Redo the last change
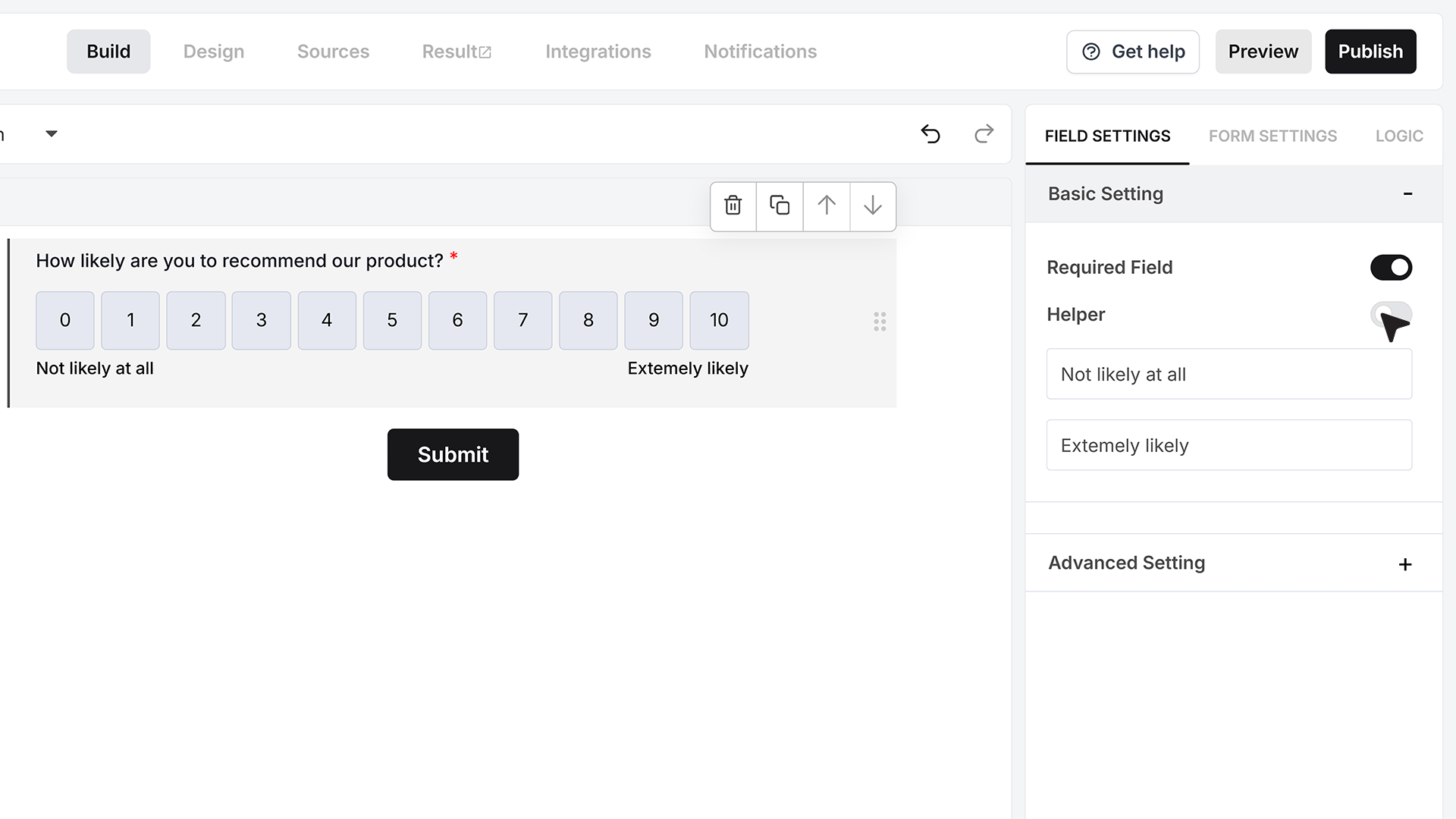 984,134
